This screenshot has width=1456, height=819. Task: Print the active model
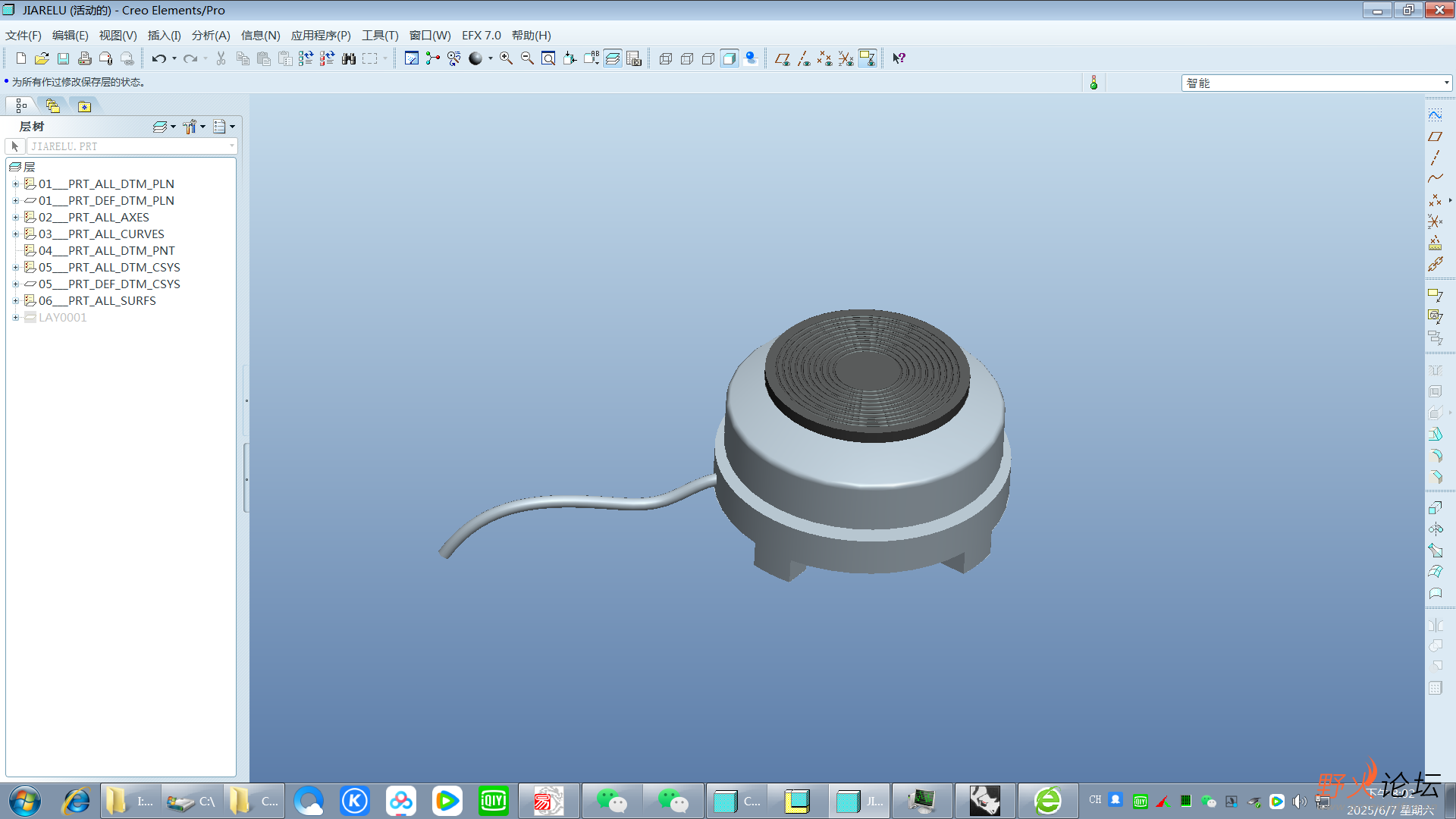click(x=85, y=58)
